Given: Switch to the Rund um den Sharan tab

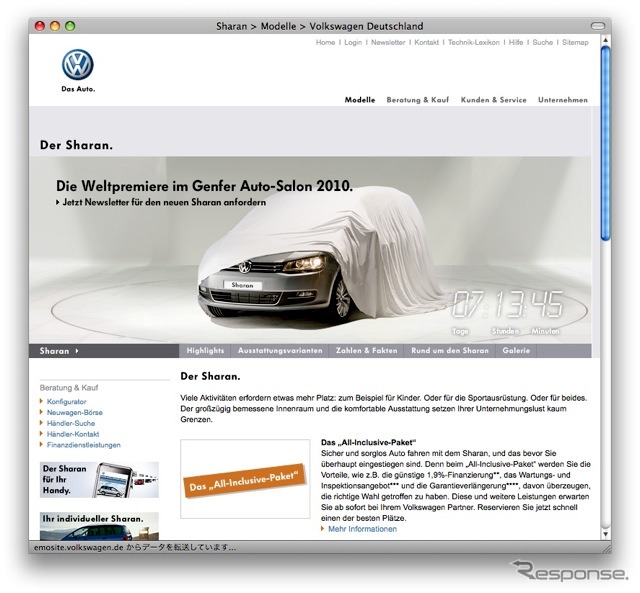Looking at the screenshot, I should pos(450,351).
